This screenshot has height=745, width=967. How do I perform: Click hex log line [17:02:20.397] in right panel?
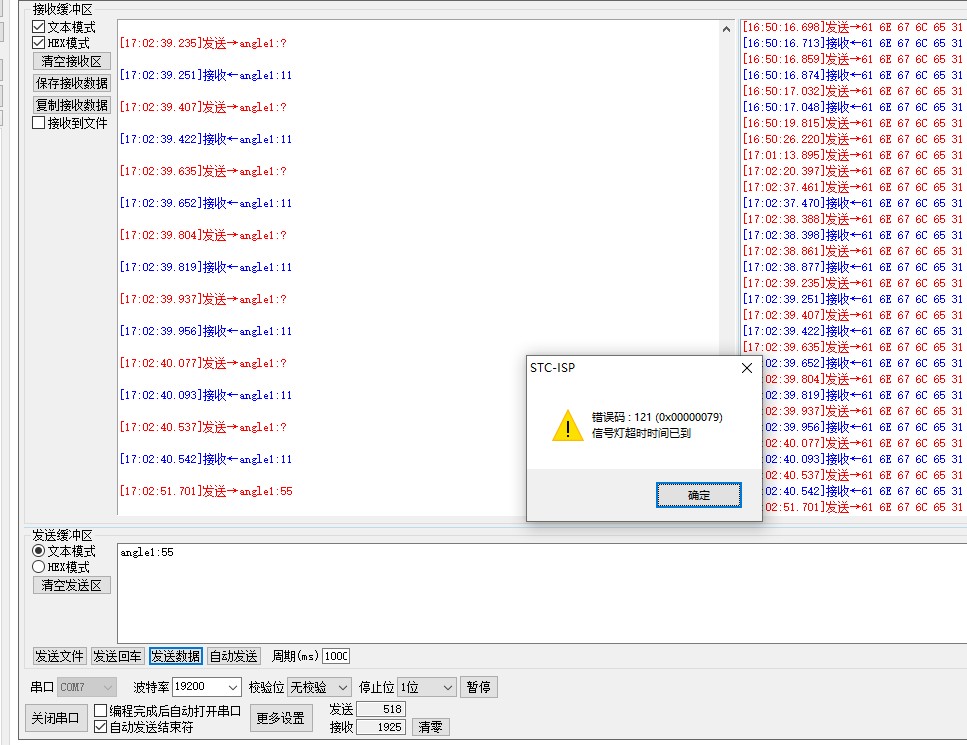pos(852,171)
